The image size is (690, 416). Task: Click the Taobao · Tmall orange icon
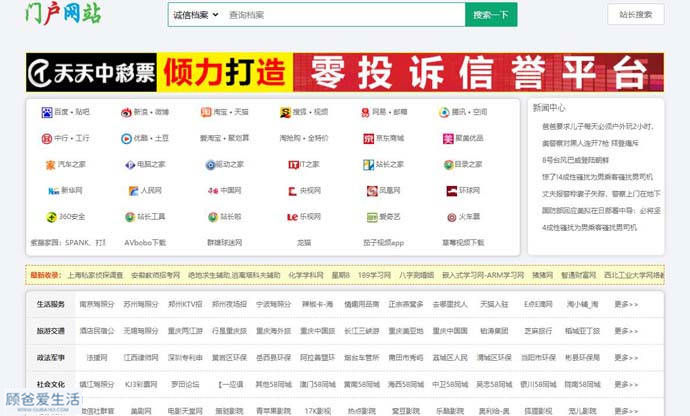tap(206, 112)
